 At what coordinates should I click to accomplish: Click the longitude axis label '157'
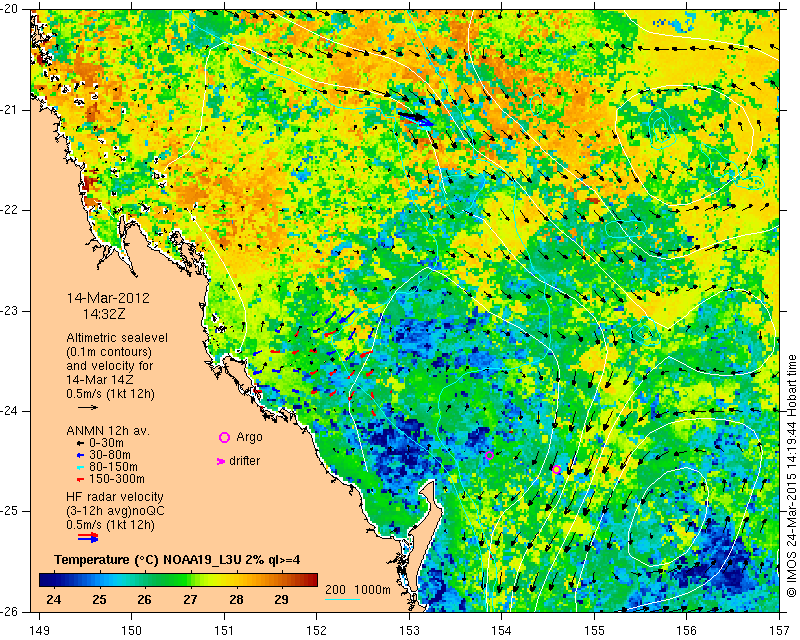[x=779, y=631]
